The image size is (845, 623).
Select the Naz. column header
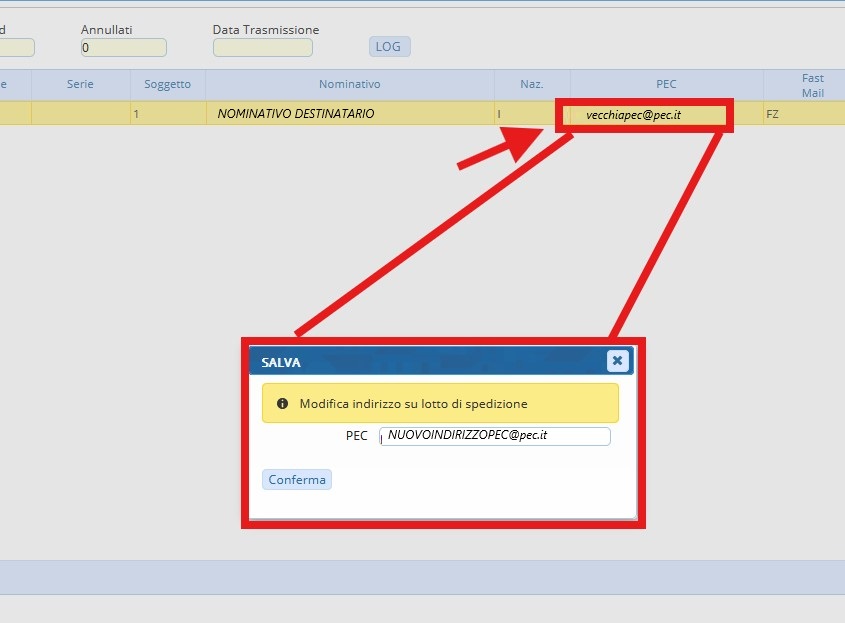point(532,84)
